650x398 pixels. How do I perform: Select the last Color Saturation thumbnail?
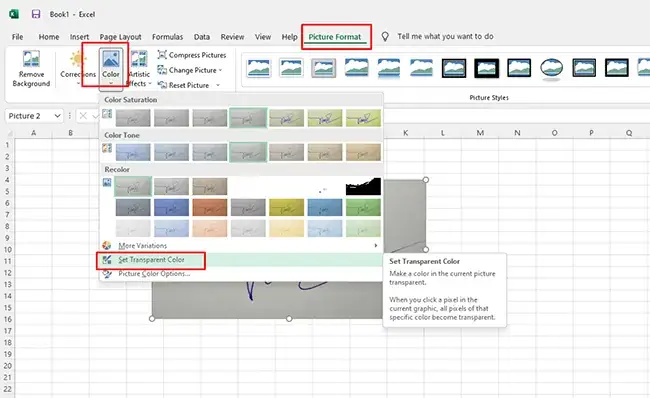point(363,118)
